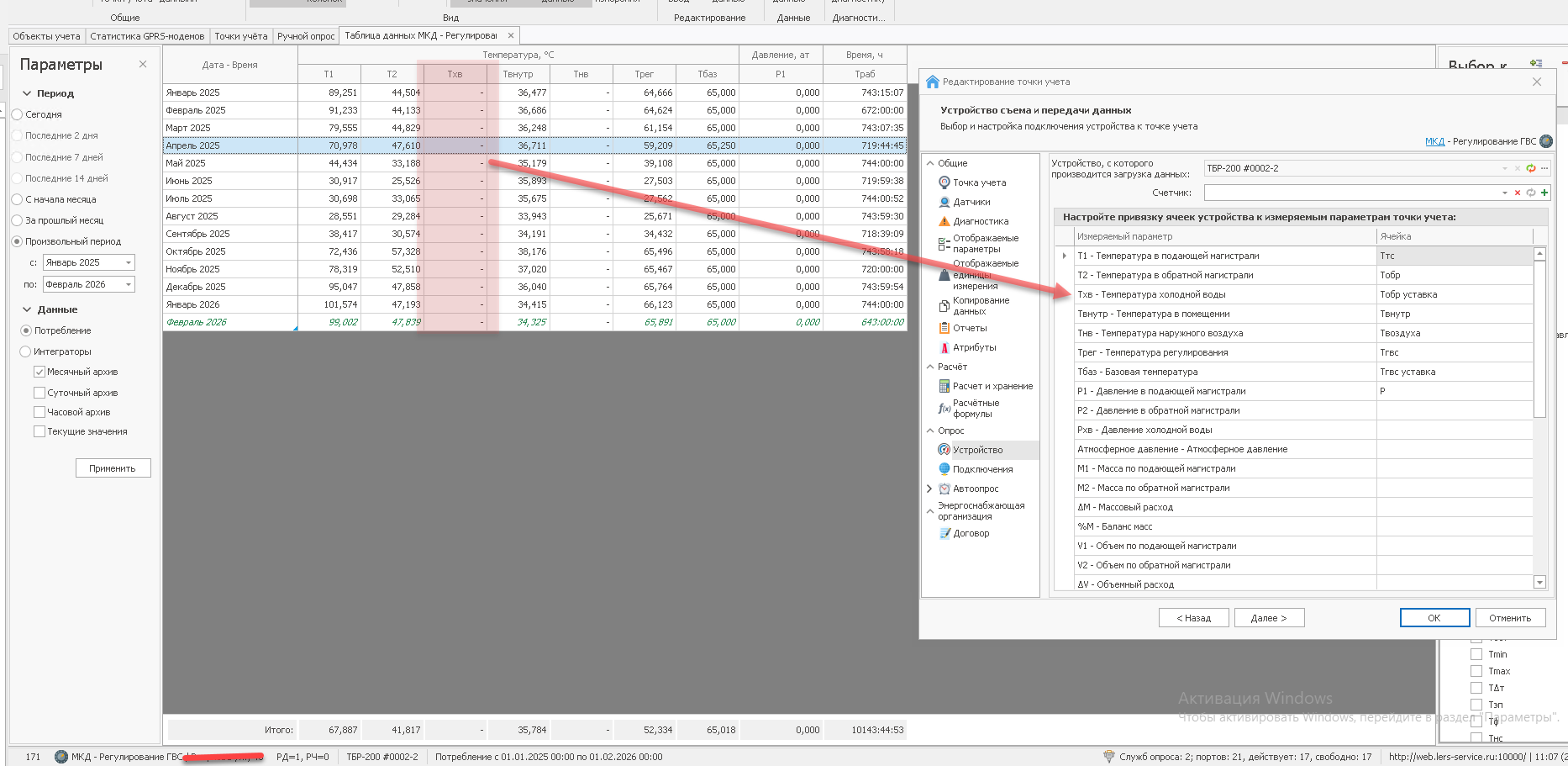Select Подключения globe item in sidebar
The image size is (1568, 766).
(x=981, y=469)
